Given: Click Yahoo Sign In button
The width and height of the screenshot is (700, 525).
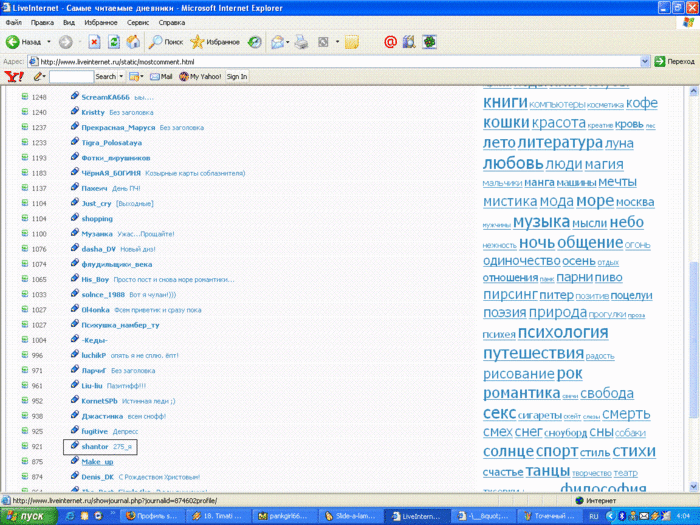Looking at the screenshot, I should click(237, 77).
